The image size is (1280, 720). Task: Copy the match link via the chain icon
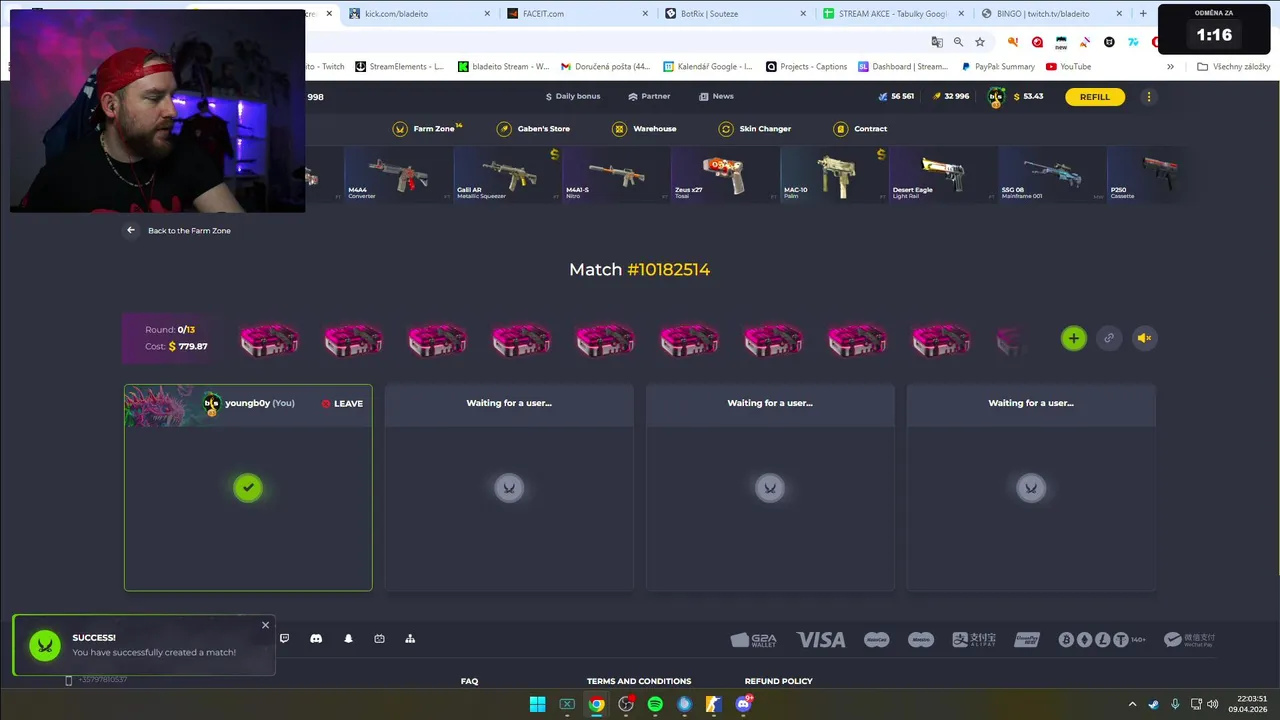(x=1108, y=338)
